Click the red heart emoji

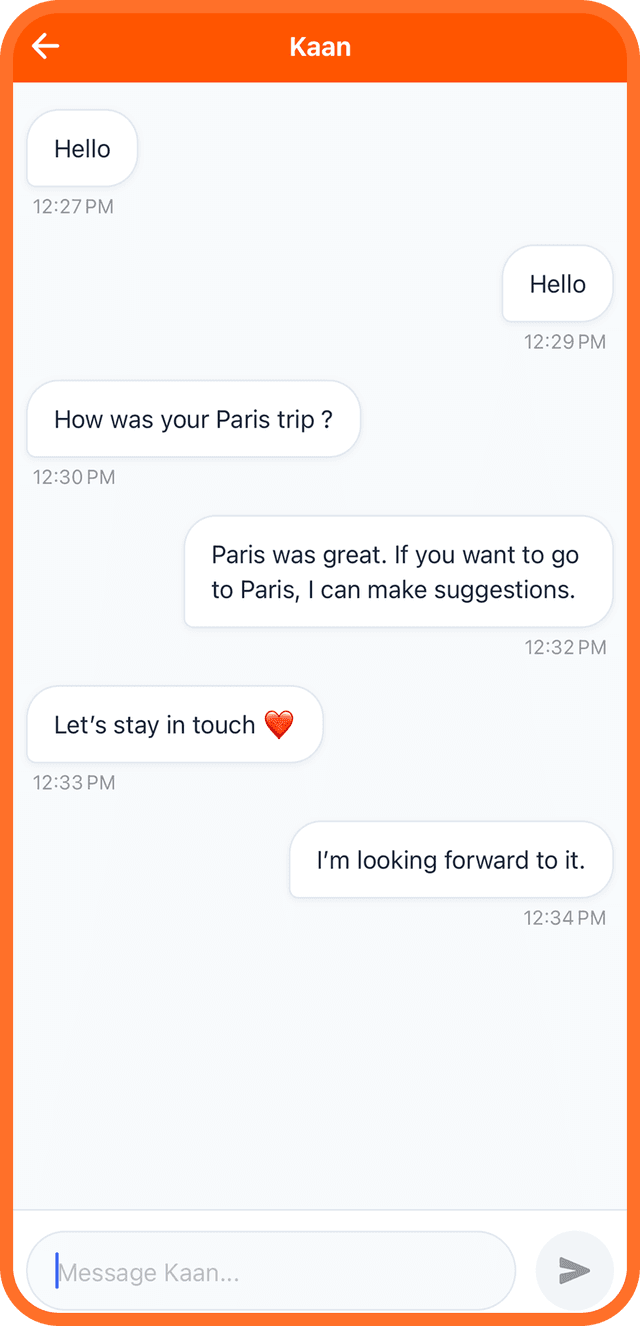[x=278, y=724]
